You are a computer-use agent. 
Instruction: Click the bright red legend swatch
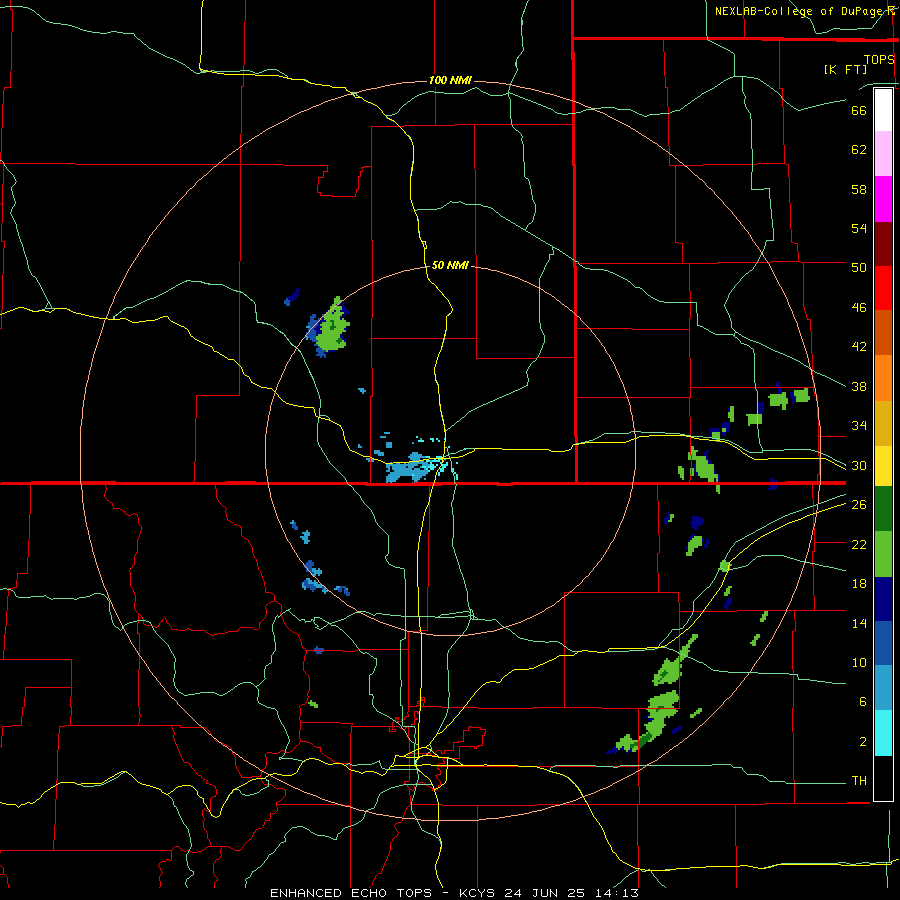tap(883, 288)
